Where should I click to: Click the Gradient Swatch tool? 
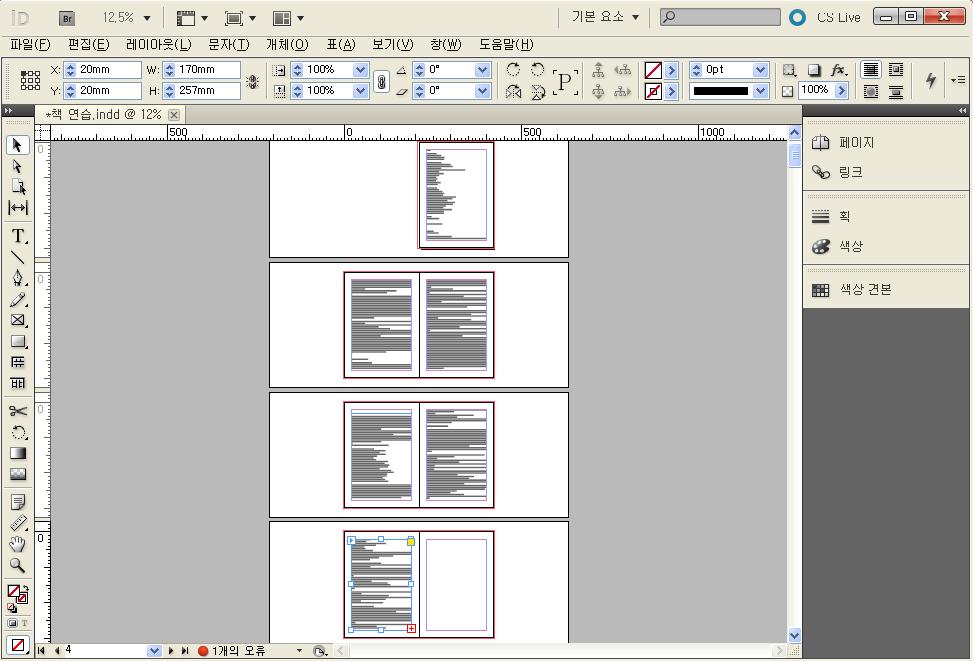[x=18, y=453]
